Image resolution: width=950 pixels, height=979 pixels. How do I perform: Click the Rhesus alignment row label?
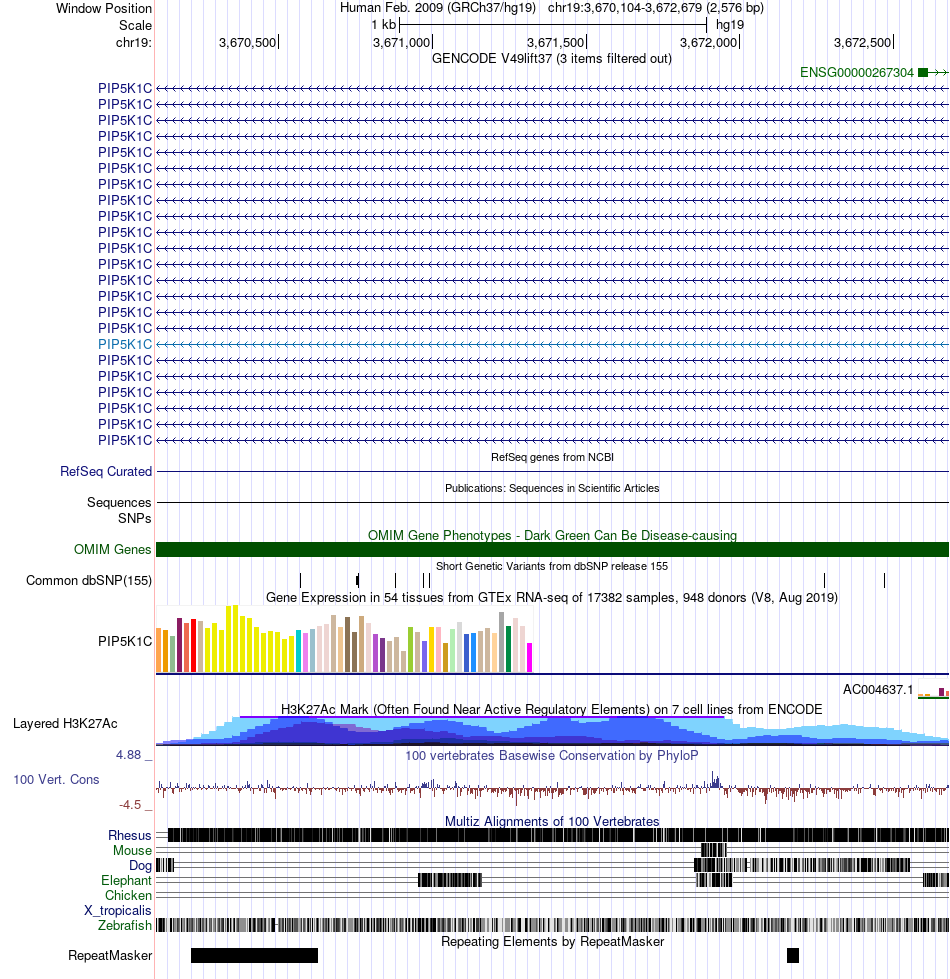[130, 835]
